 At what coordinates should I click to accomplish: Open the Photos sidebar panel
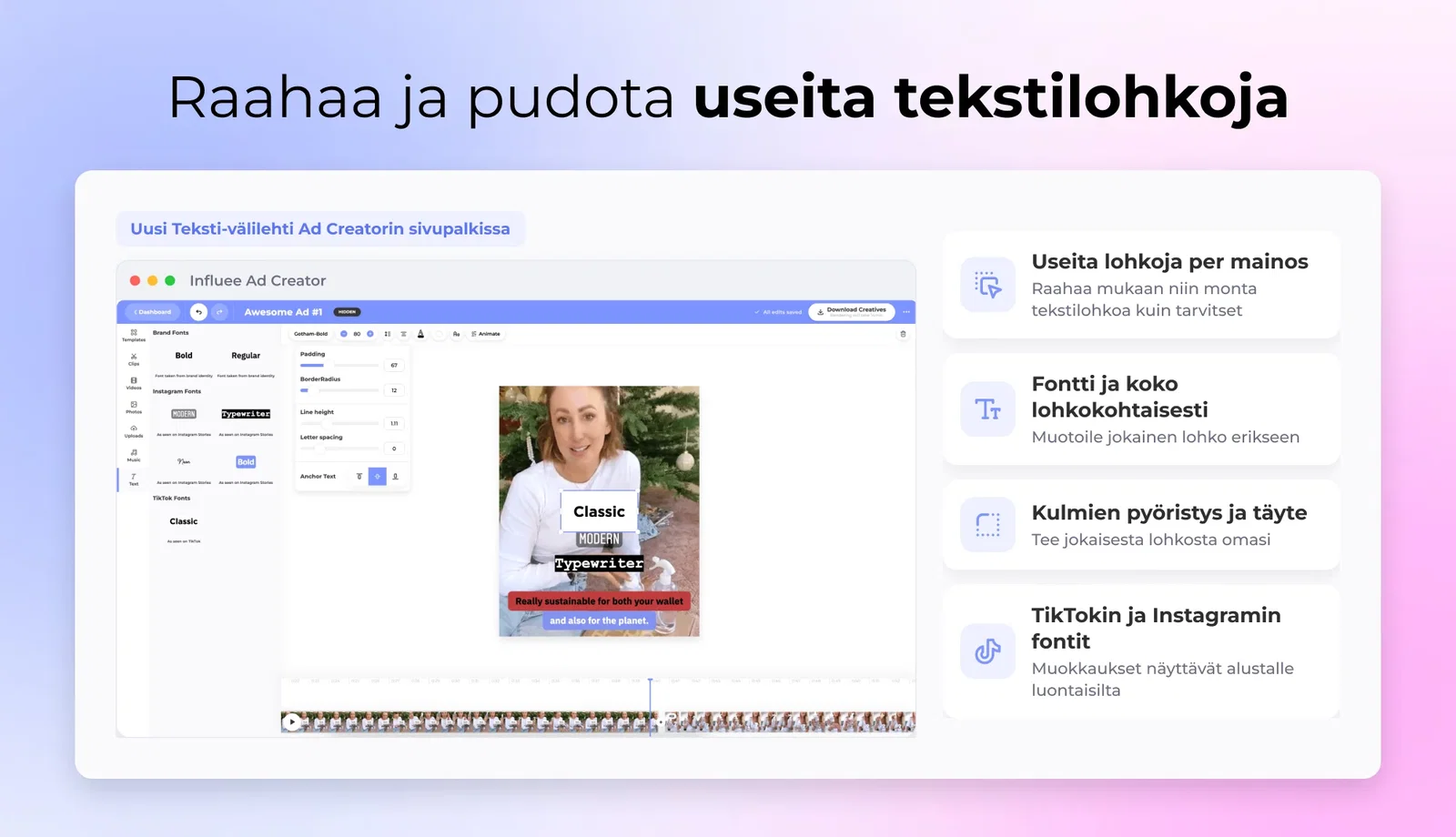point(134,408)
